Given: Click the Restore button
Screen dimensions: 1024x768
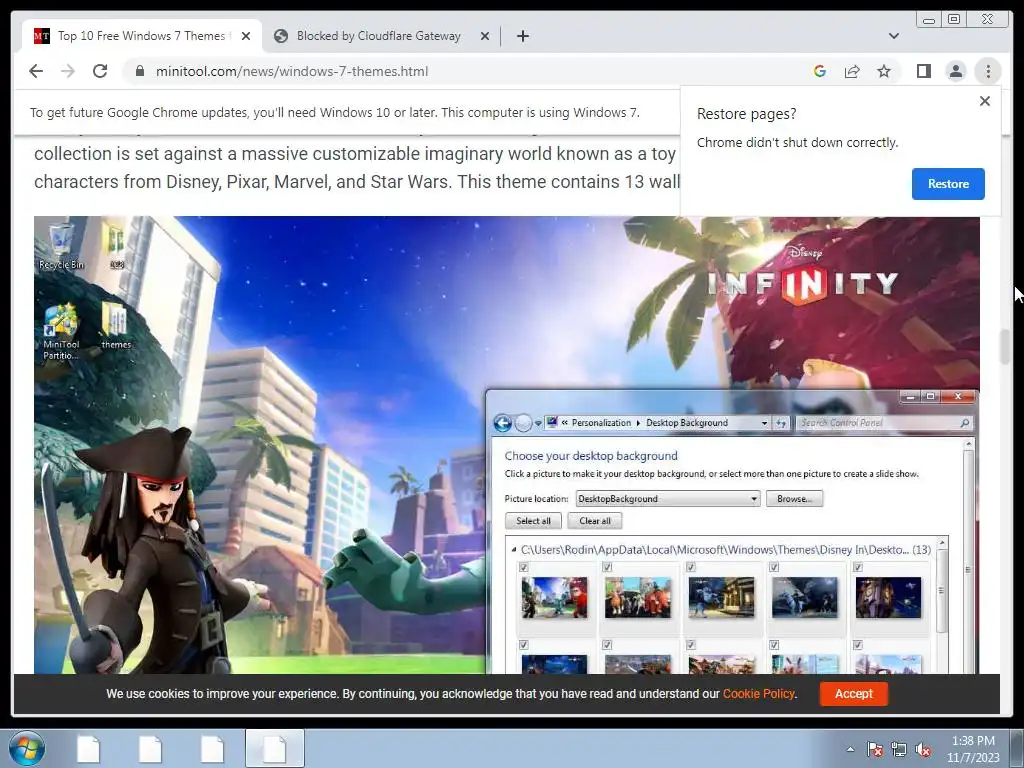Looking at the screenshot, I should (x=948, y=184).
